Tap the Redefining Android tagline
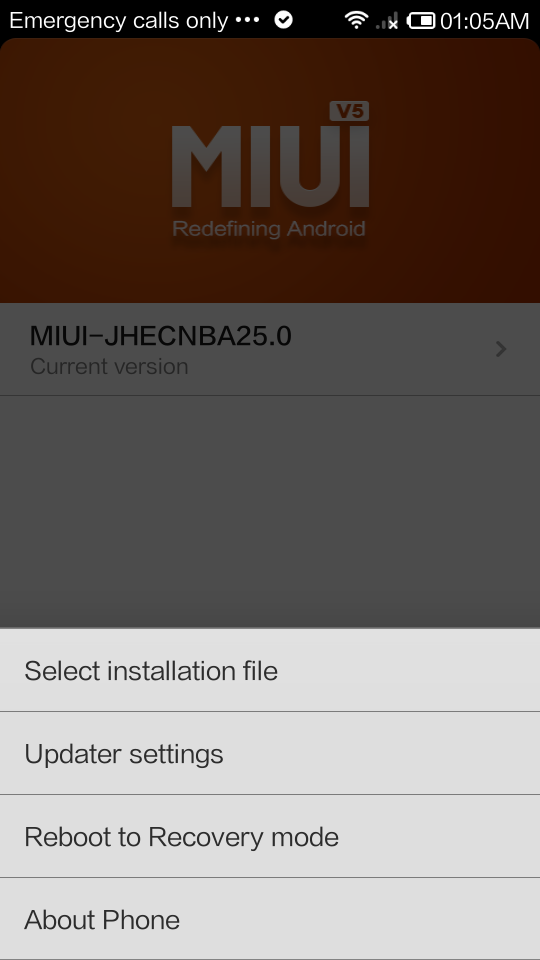The height and width of the screenshot is (960, 540). pyautogui.click(x=269, y=229)
